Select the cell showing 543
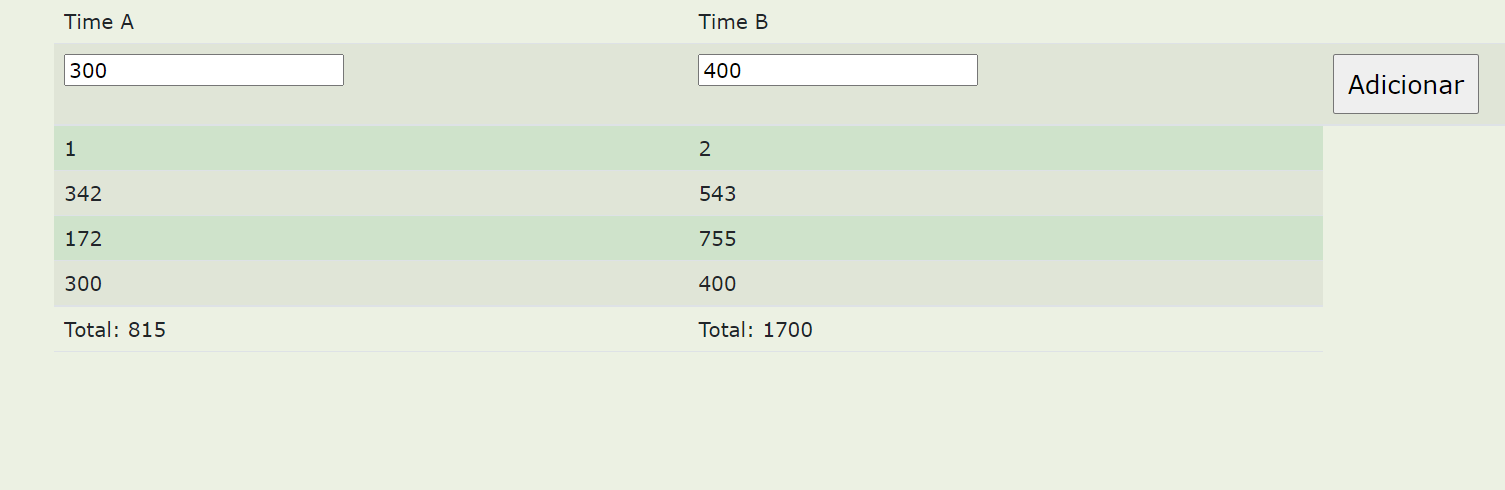1505x490 pixels. click(1005, 194)
